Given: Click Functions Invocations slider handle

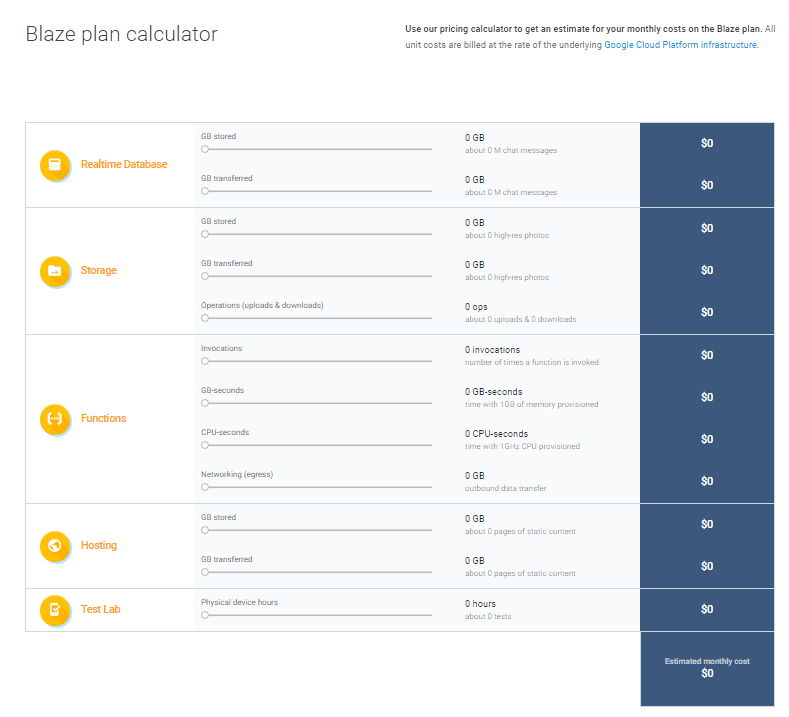Looking at the screenshot, I should click(x=205, y=361).
